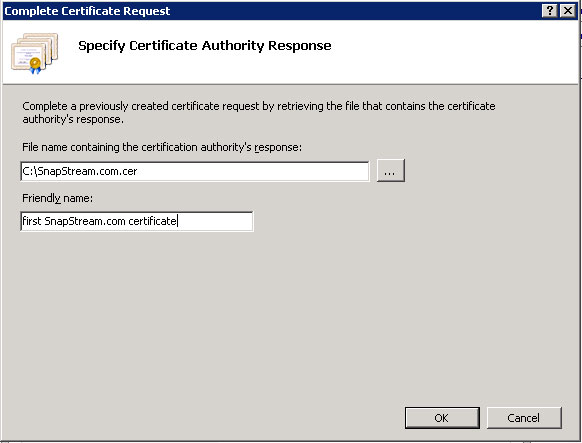
Task: Dismiss the dialog with the Cancel button
Action: tap(524, 418)
